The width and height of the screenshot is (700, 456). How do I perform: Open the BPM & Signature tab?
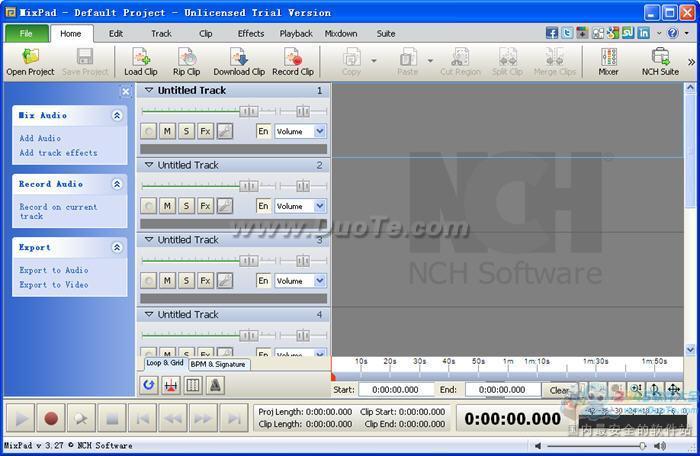(219, 365)
